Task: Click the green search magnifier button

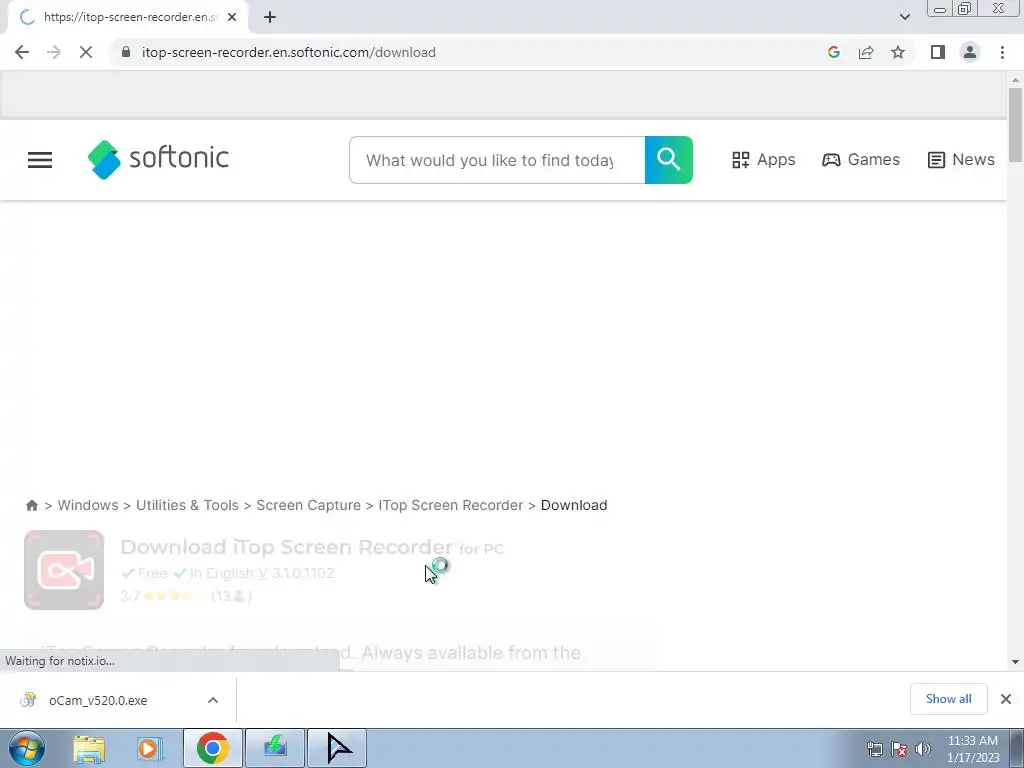Action: pos(668,160)
